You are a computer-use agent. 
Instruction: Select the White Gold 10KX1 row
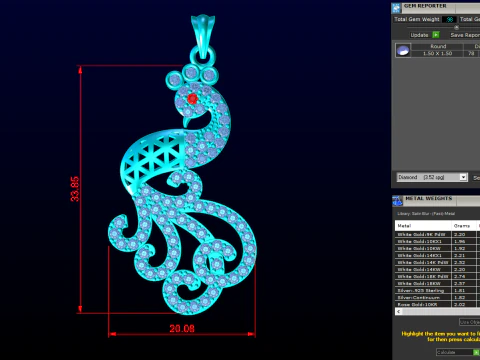436,241
